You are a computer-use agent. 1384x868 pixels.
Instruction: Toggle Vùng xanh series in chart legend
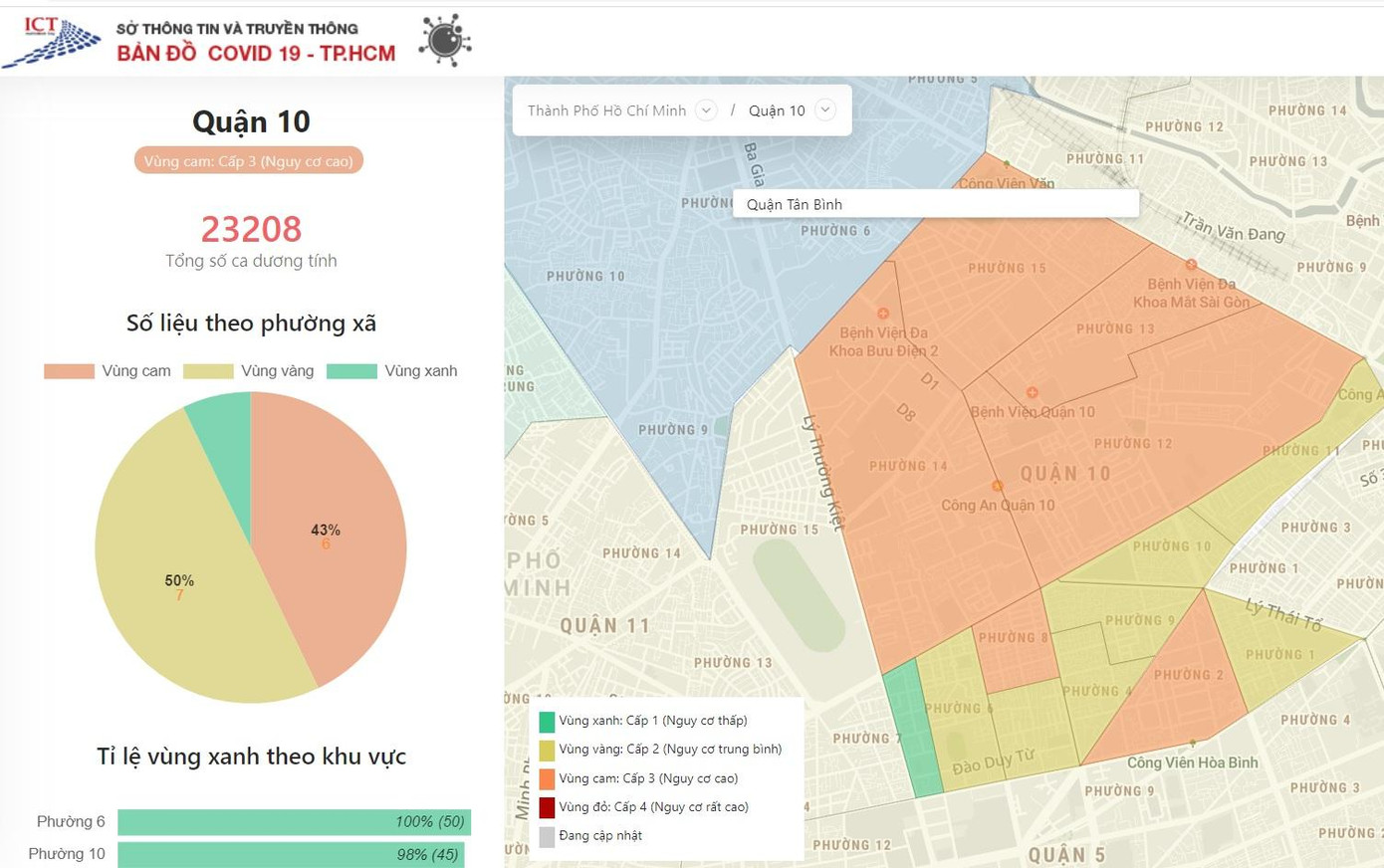[352, 371]
